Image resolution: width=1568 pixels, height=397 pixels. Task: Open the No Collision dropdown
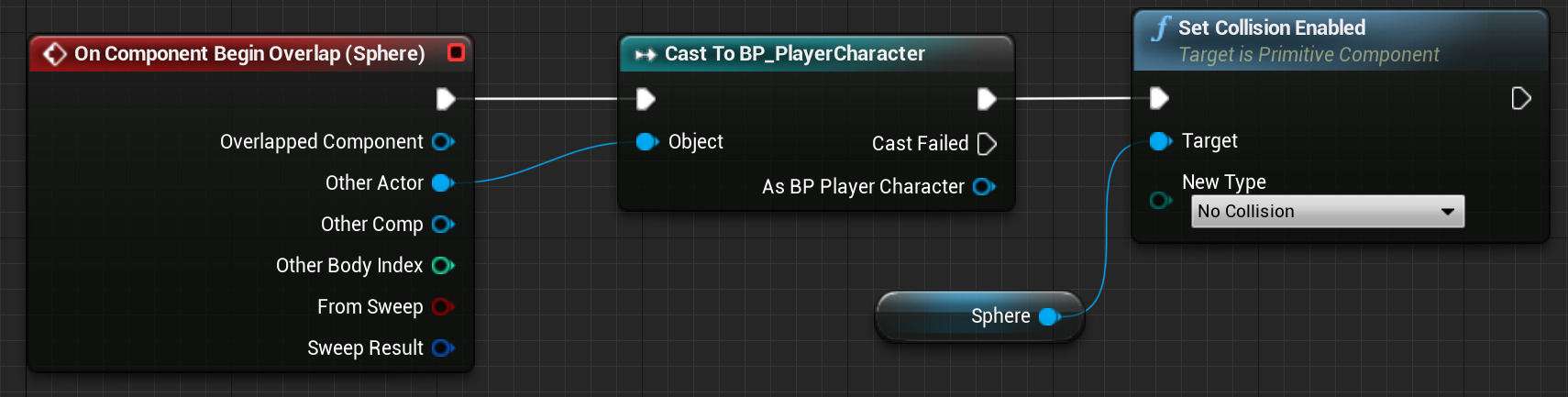(1327, 212)
